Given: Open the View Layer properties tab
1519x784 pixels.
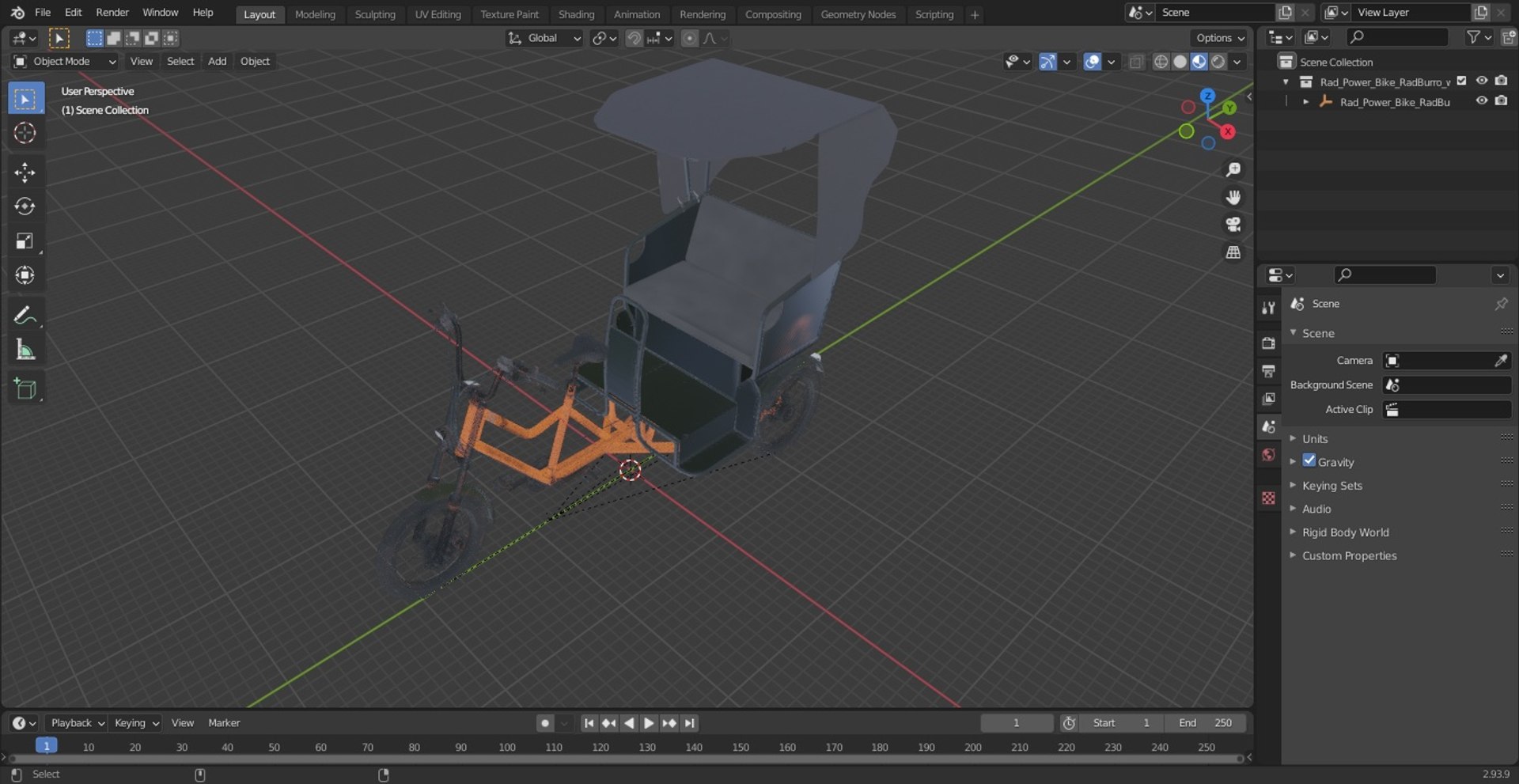Looking at the screenshot, I should point(1269,399).
